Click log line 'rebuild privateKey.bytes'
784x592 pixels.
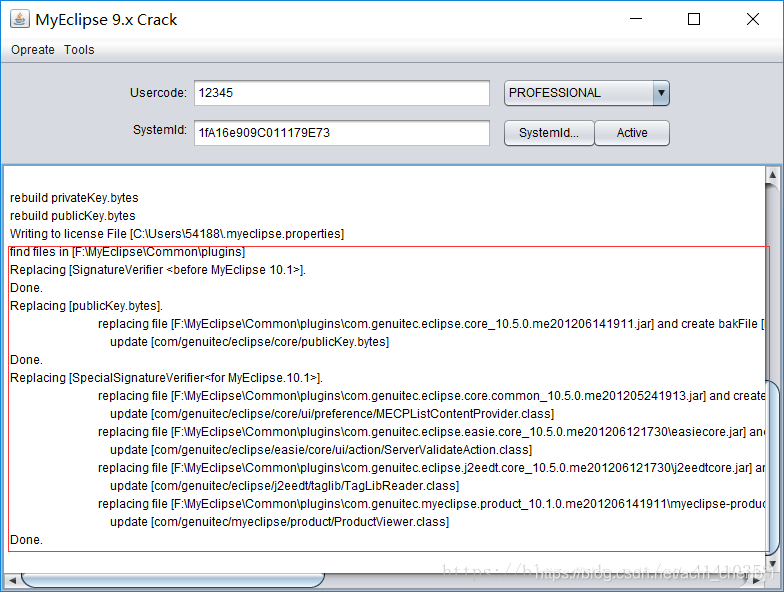[74, 198]
